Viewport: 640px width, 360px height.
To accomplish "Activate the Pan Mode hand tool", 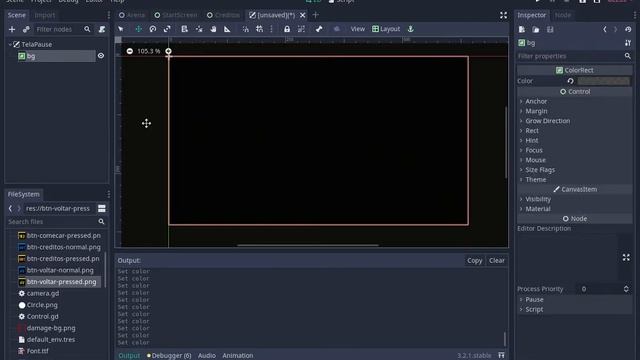I will (x=213, y=29).
